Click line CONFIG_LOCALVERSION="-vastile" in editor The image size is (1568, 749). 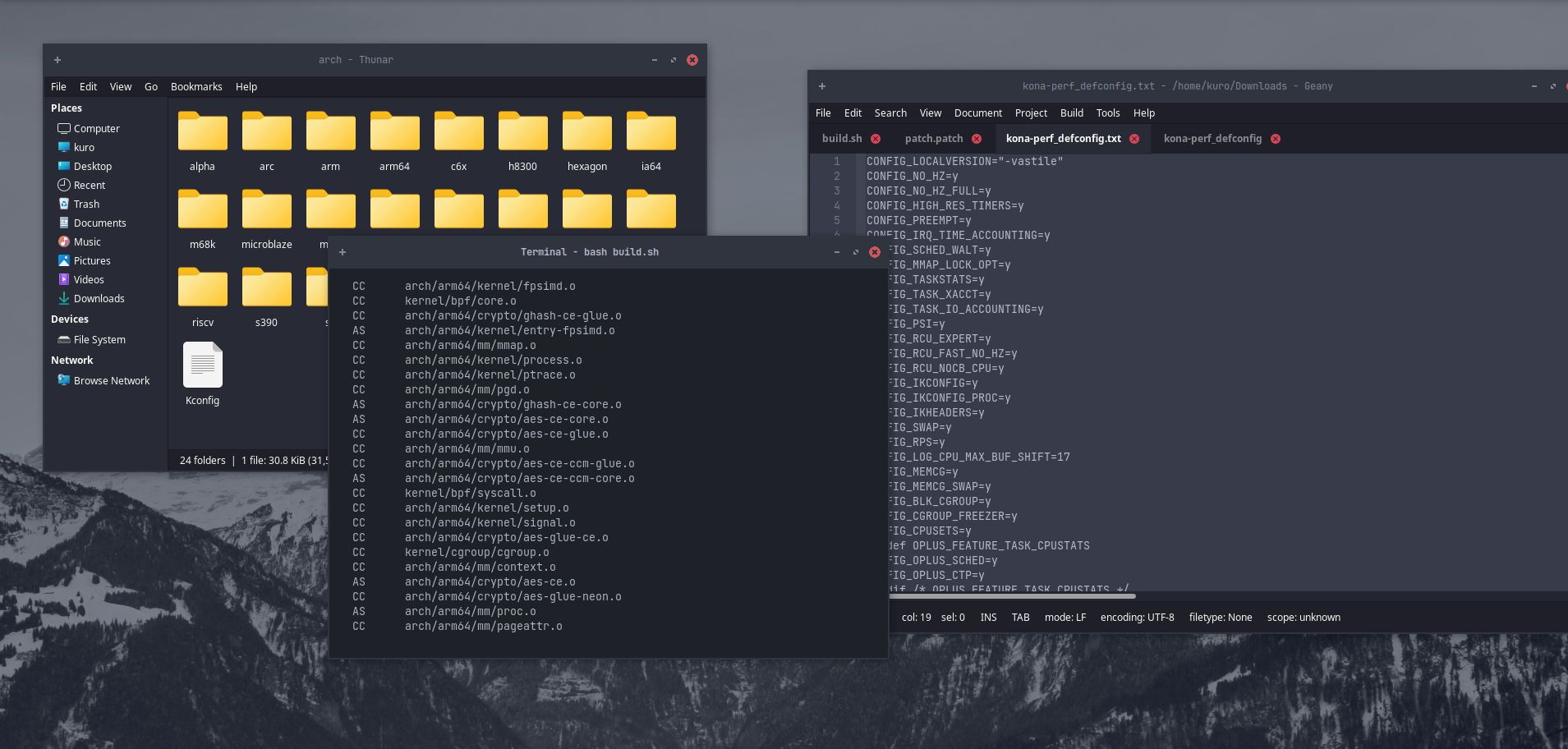tap(964, 161)
